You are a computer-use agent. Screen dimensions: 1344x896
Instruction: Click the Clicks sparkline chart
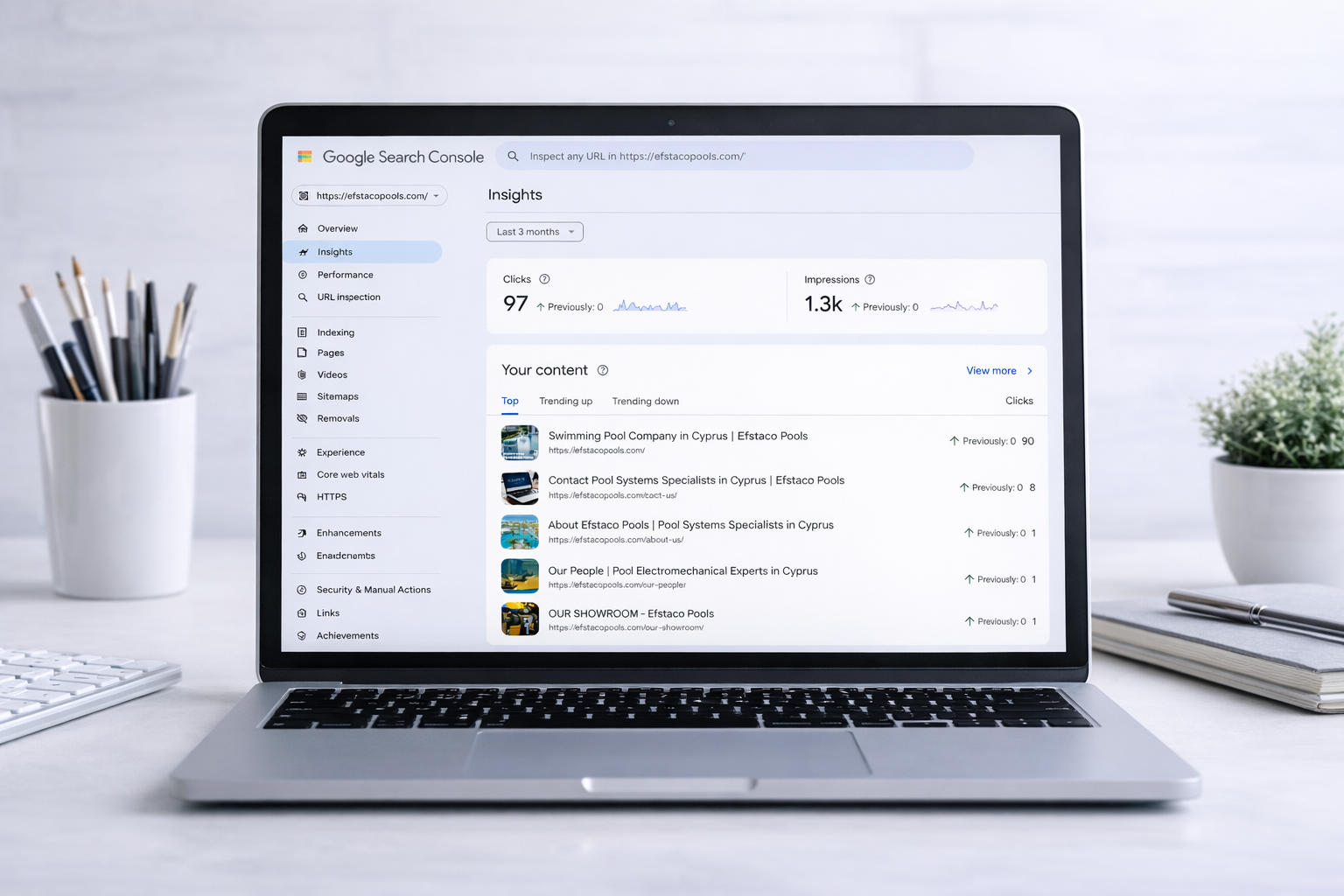650,306
